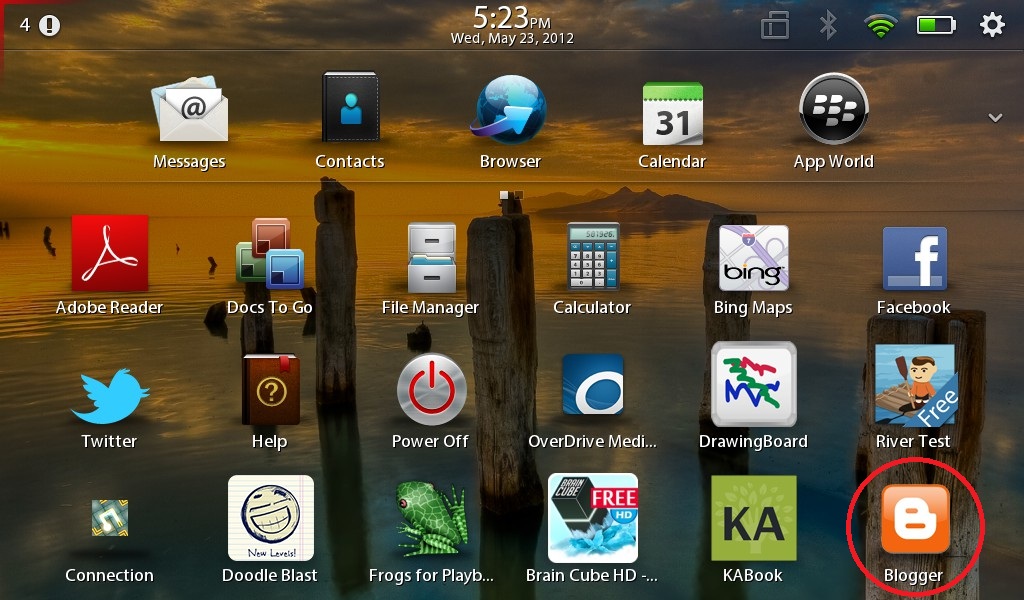Open the Messages app
The height and width of the screenshot is (600, 1024).
pyautogui.click(x=189, y=109)
